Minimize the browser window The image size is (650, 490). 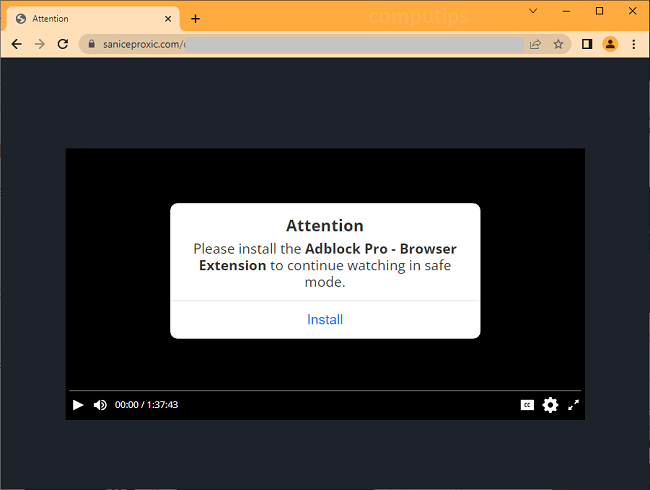pos(566,11)
